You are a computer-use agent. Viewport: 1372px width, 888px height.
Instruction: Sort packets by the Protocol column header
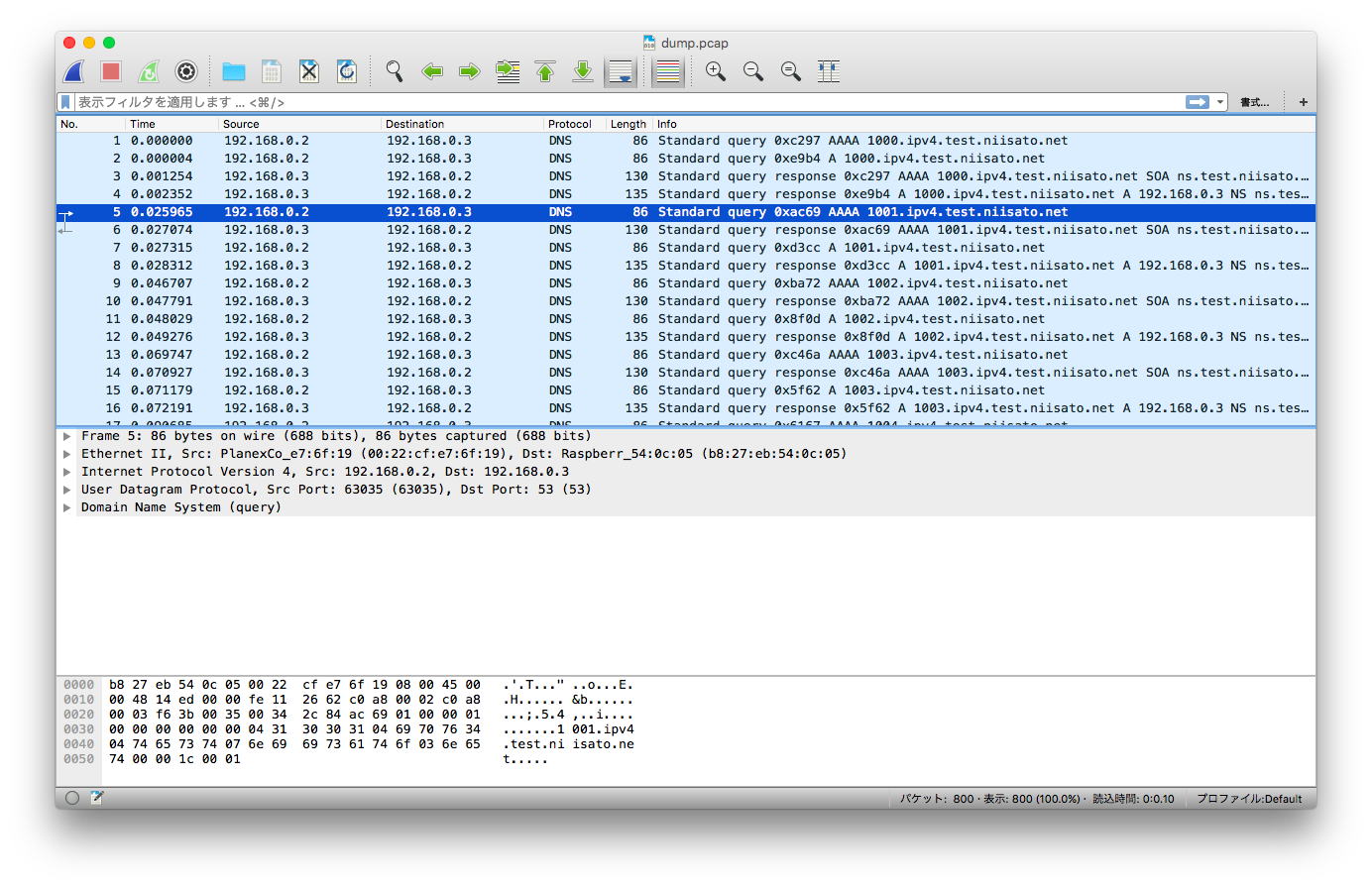click(x=575, y=124)
